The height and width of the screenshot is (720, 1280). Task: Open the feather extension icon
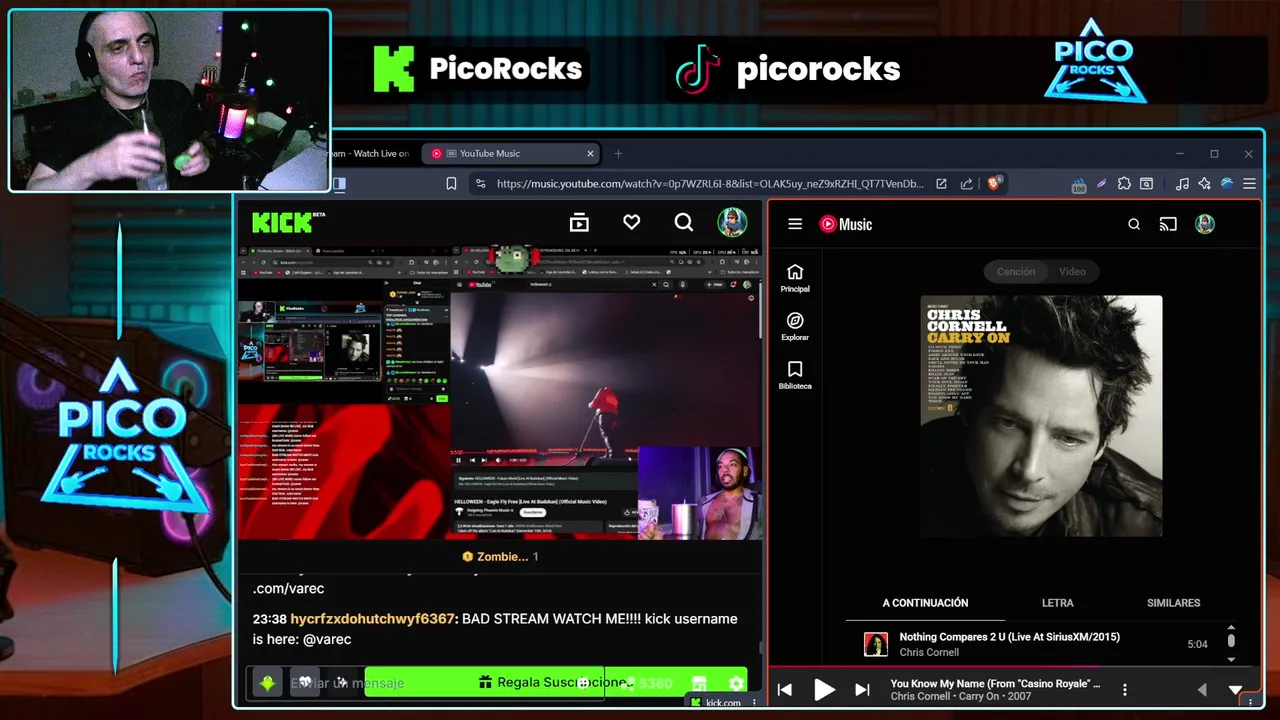click(1101, 183)
